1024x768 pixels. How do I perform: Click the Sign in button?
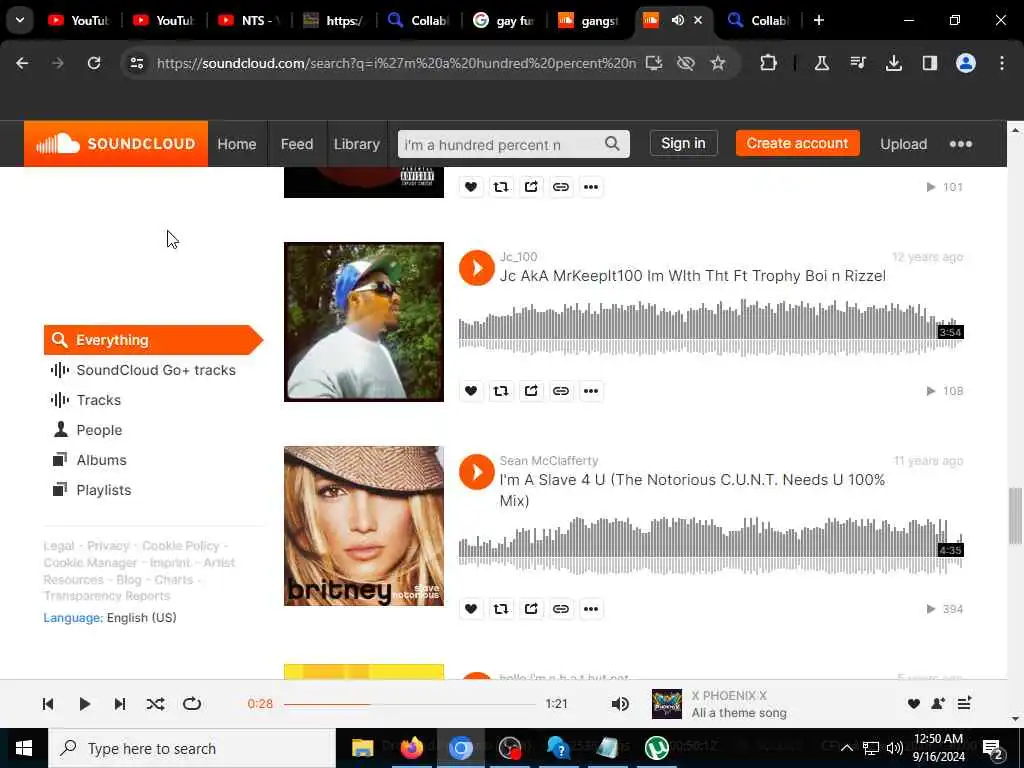point(683,143)
